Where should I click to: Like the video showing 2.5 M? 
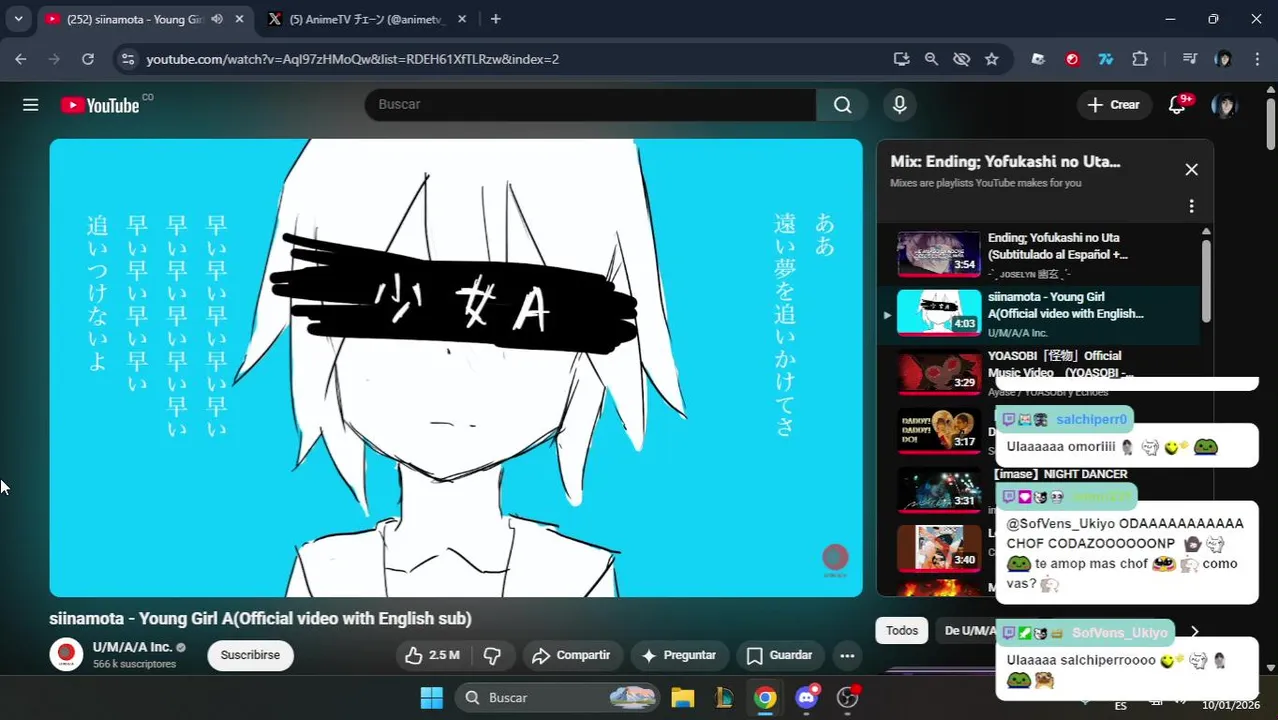click(432, 655)
